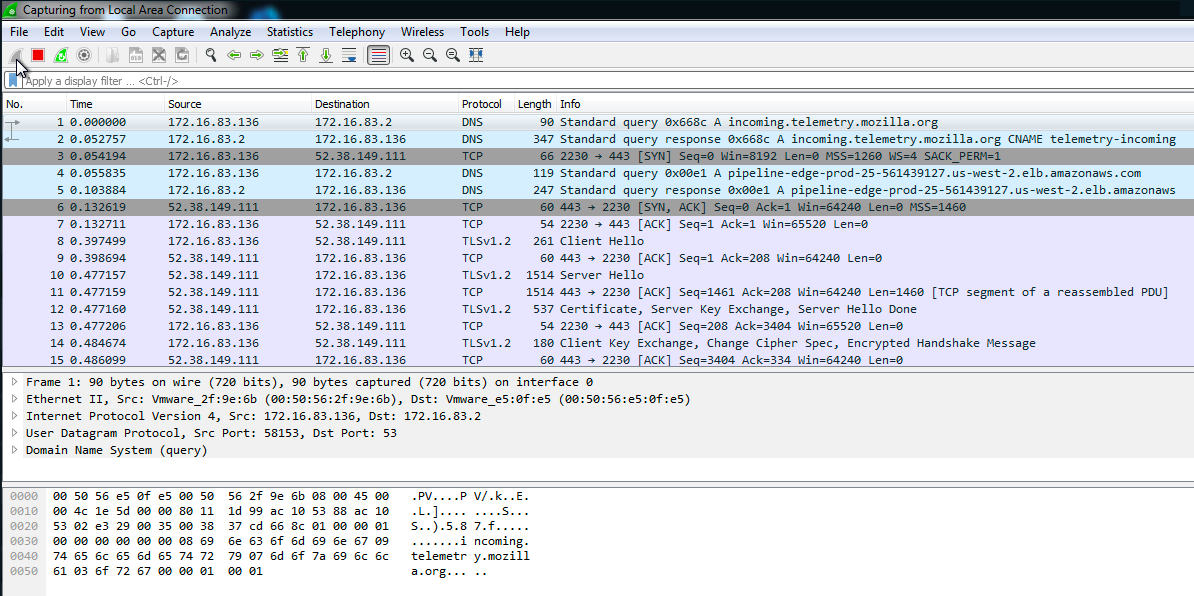Screen dimensions: 1194x596
Task: Jump to the last packet
Action: click(x=326, y=55)
